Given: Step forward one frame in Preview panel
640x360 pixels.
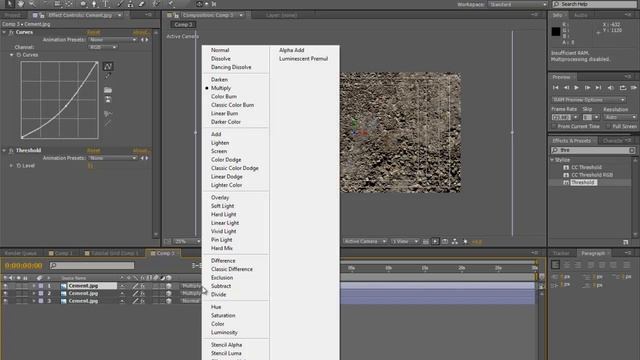Looking at the screenshot, I should click(587, 88).
